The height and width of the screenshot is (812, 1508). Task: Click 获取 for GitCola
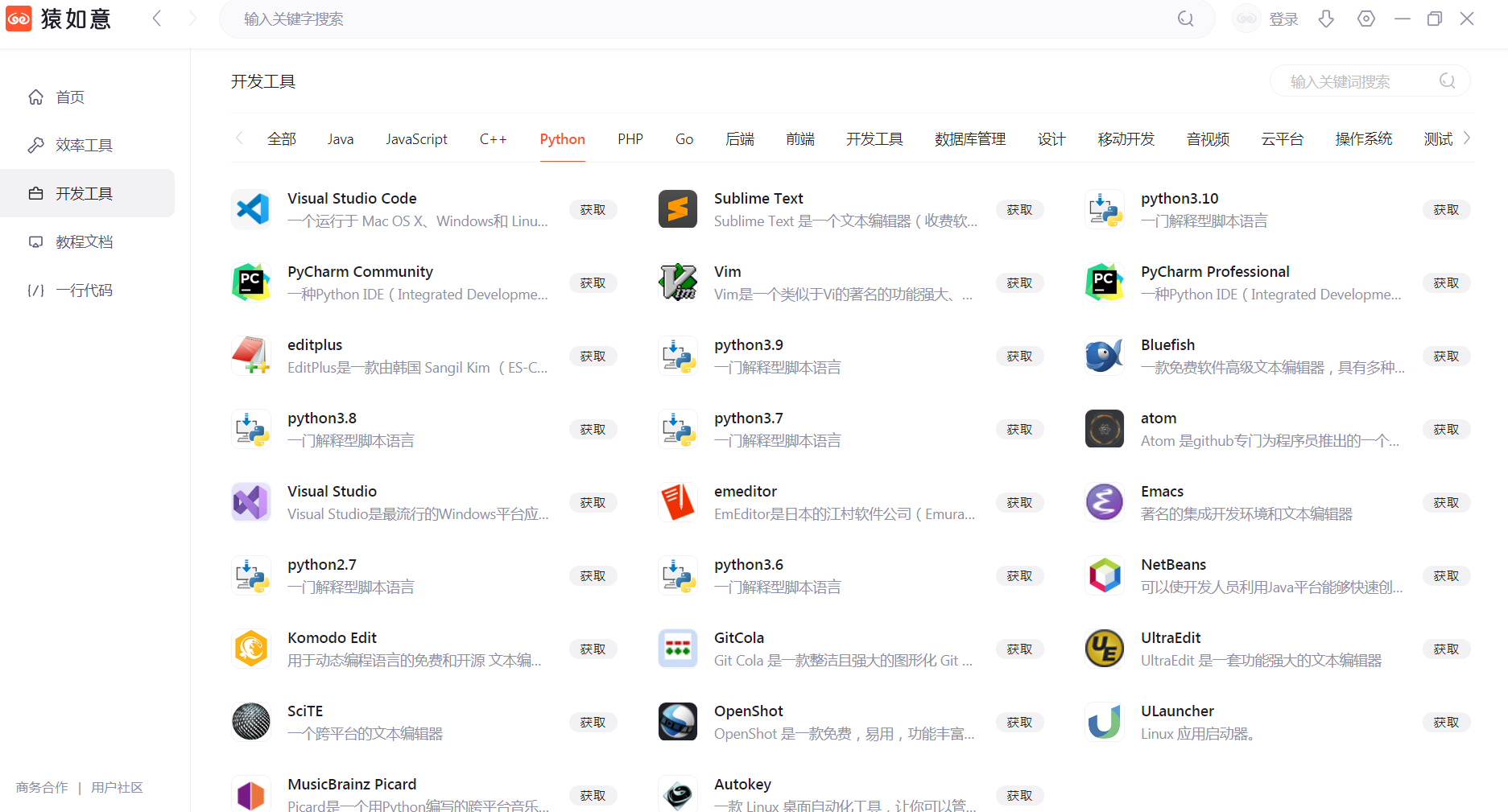click(1020, 649)
